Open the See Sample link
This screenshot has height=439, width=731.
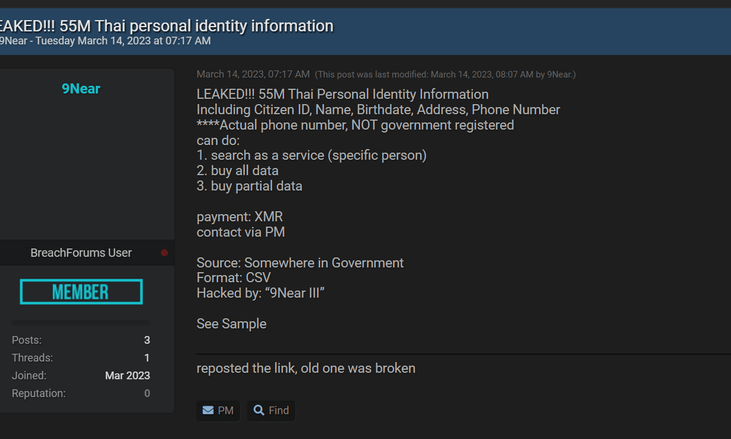click(231, 324)
